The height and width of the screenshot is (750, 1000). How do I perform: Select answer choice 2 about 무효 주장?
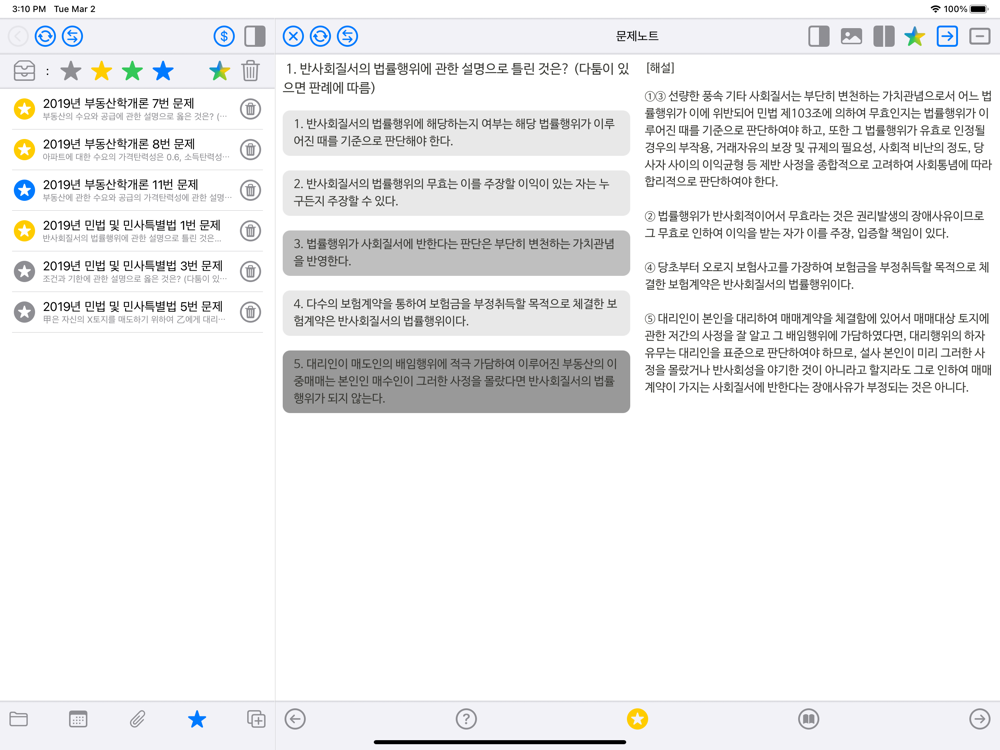point(456,193)
